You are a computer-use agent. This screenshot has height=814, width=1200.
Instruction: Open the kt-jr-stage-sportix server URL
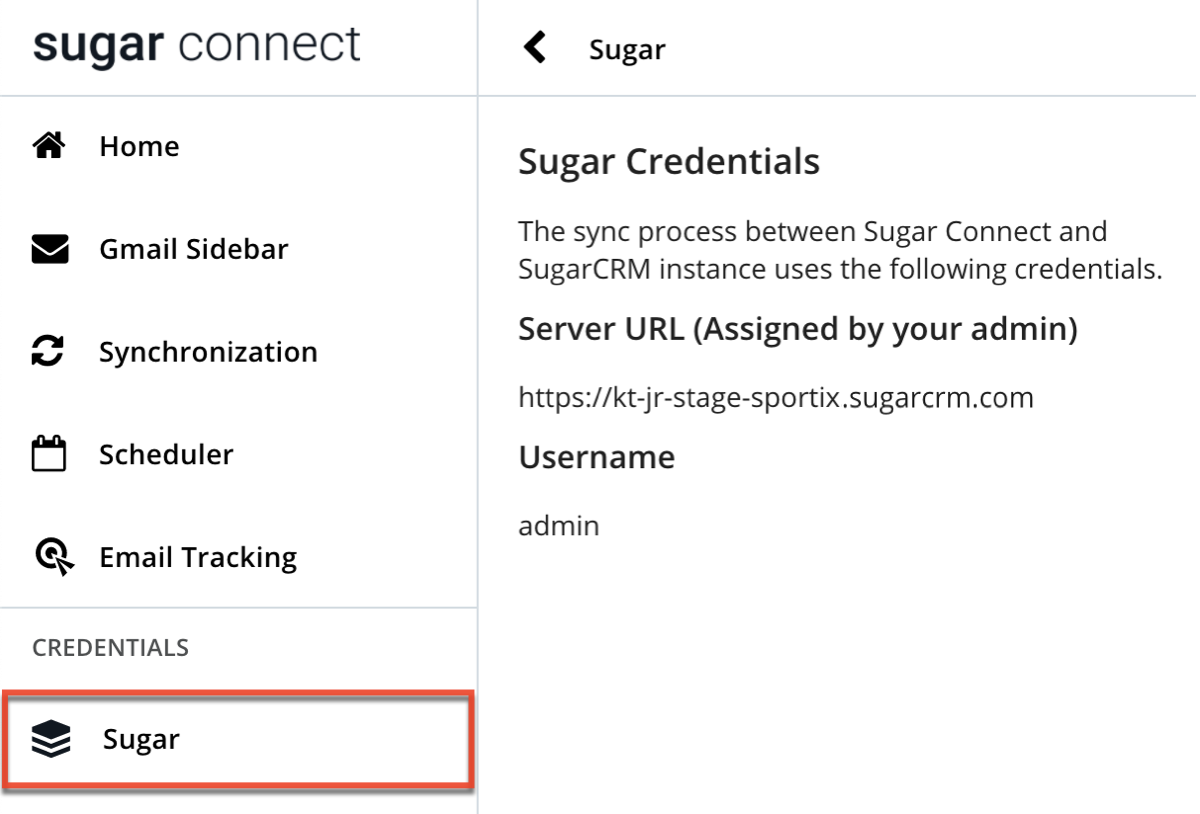(776, 397)
